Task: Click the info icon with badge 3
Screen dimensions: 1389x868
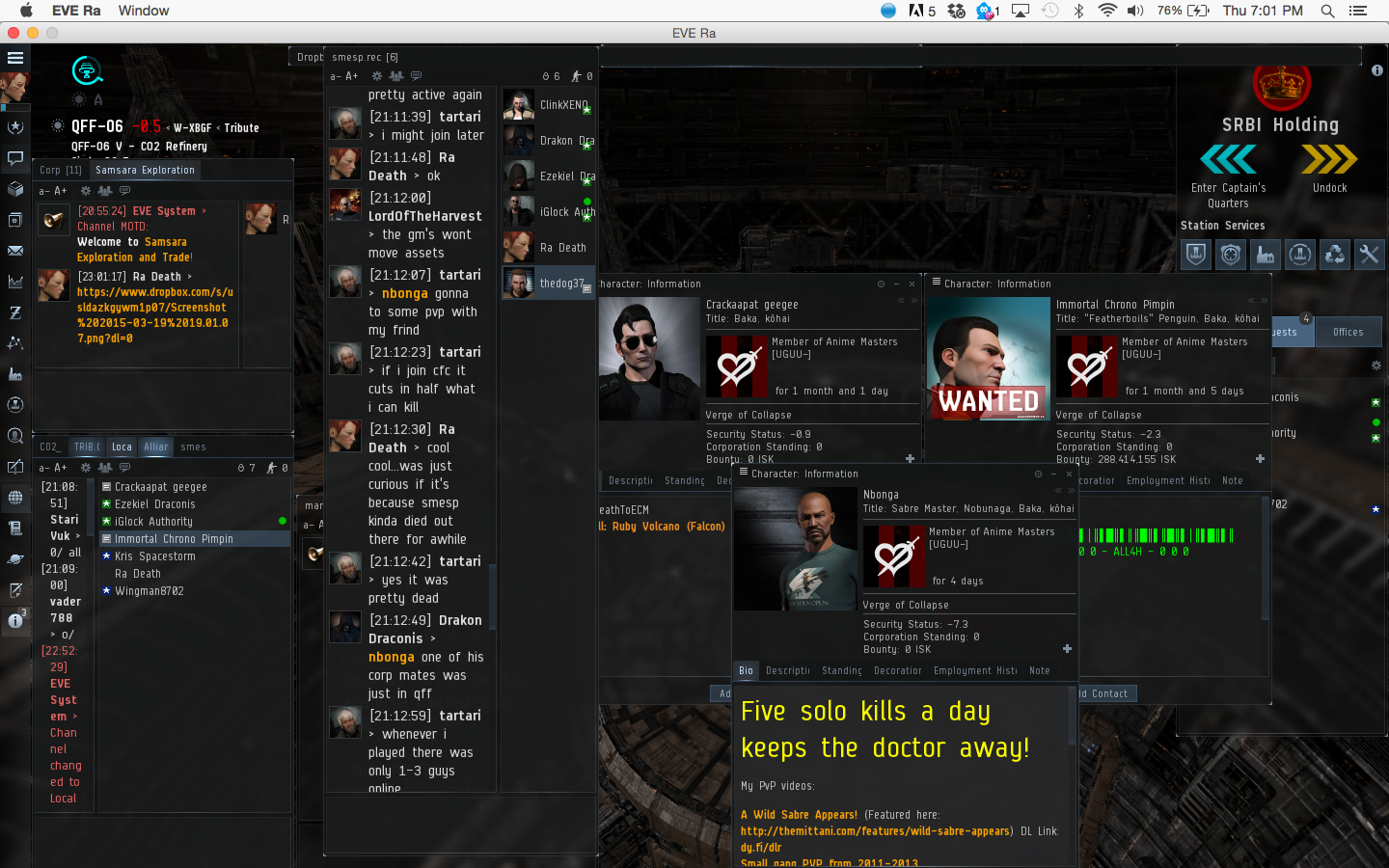Action: [15, 620]
